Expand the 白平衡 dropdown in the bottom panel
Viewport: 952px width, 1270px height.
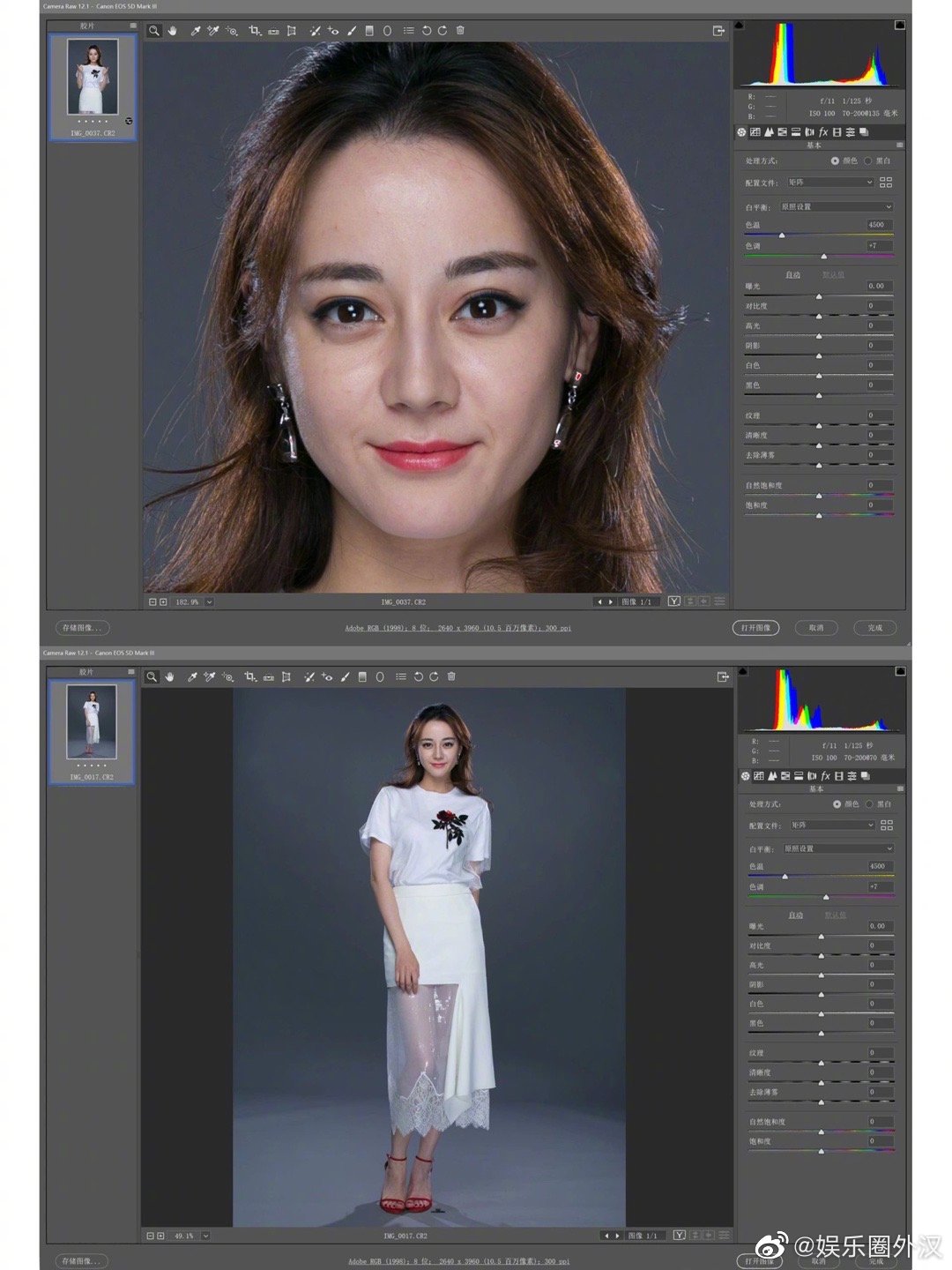point(837,848)
